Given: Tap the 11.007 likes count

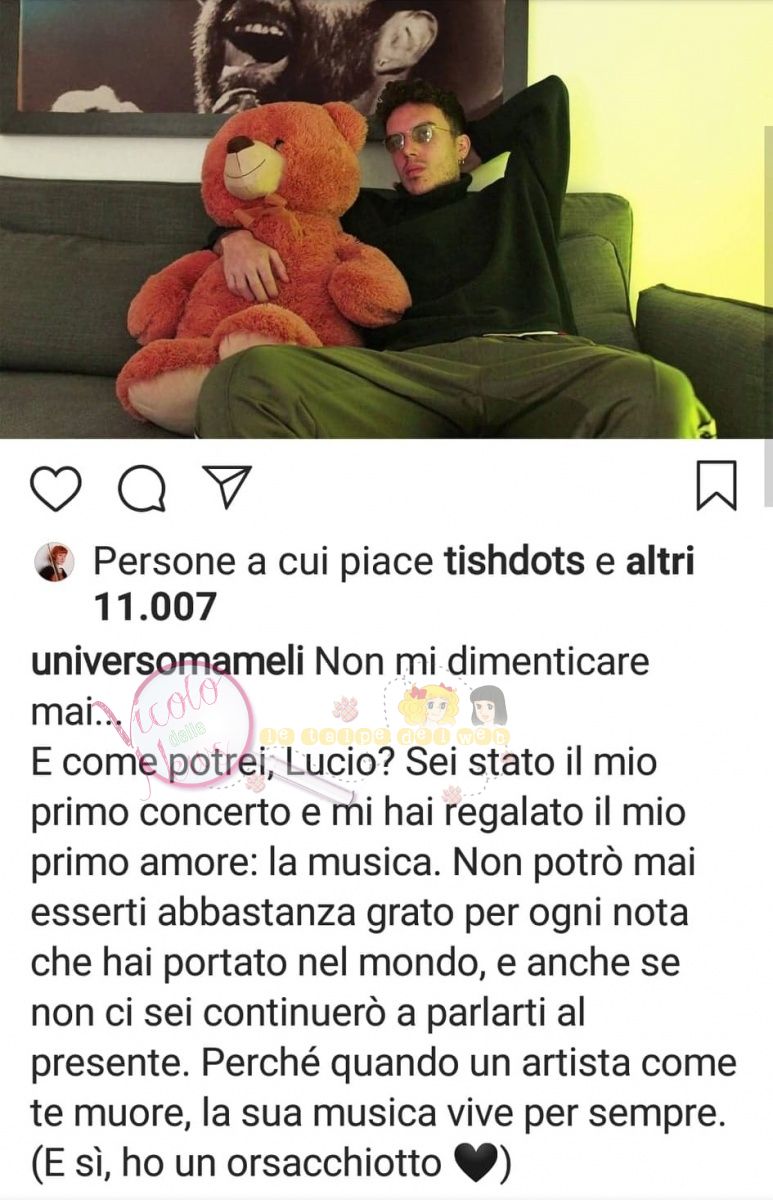Looking at the screenshot, I should click(x=154, y=606).
